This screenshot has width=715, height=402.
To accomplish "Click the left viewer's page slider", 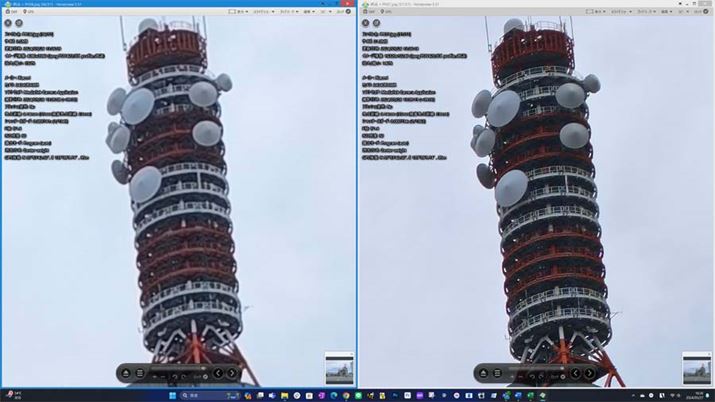I will [179, 368].
